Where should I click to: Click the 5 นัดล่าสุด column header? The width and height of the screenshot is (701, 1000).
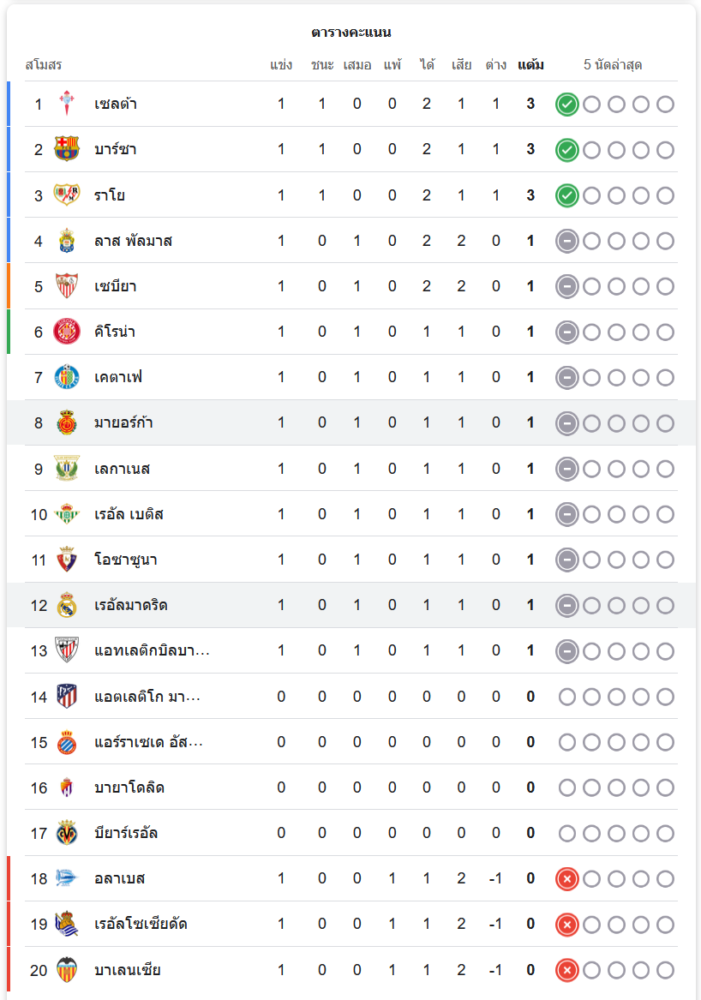click(x=613, y=65)
